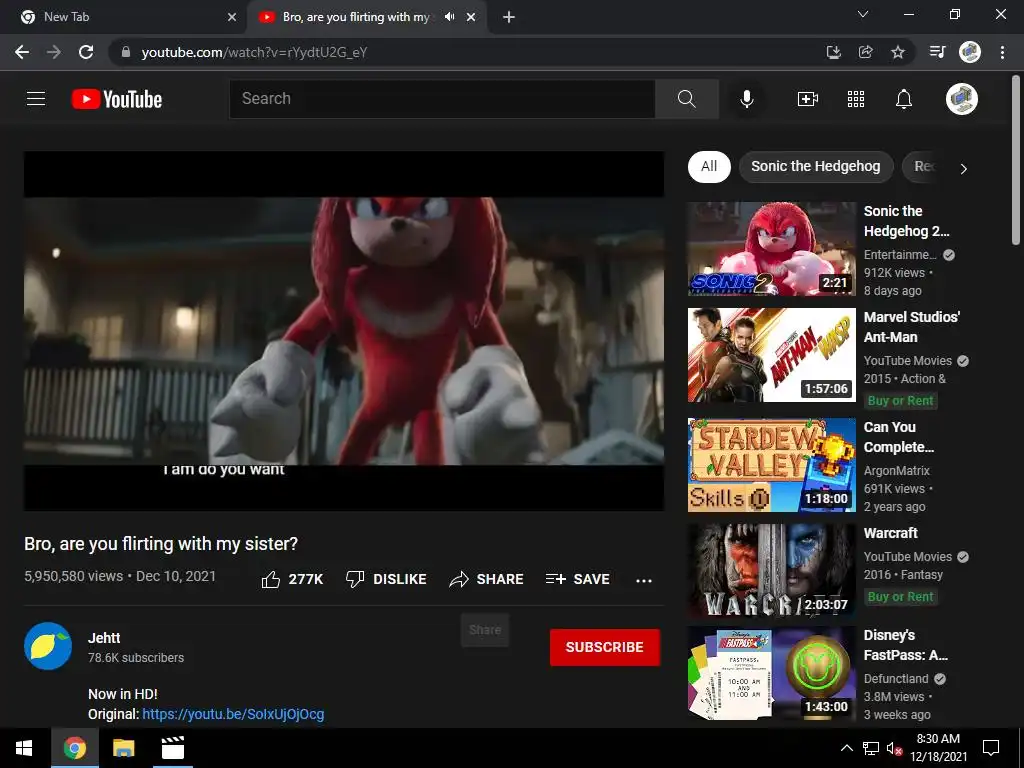Play or pause the video player
The image size is (1024, 768).
tap(344, 331)
